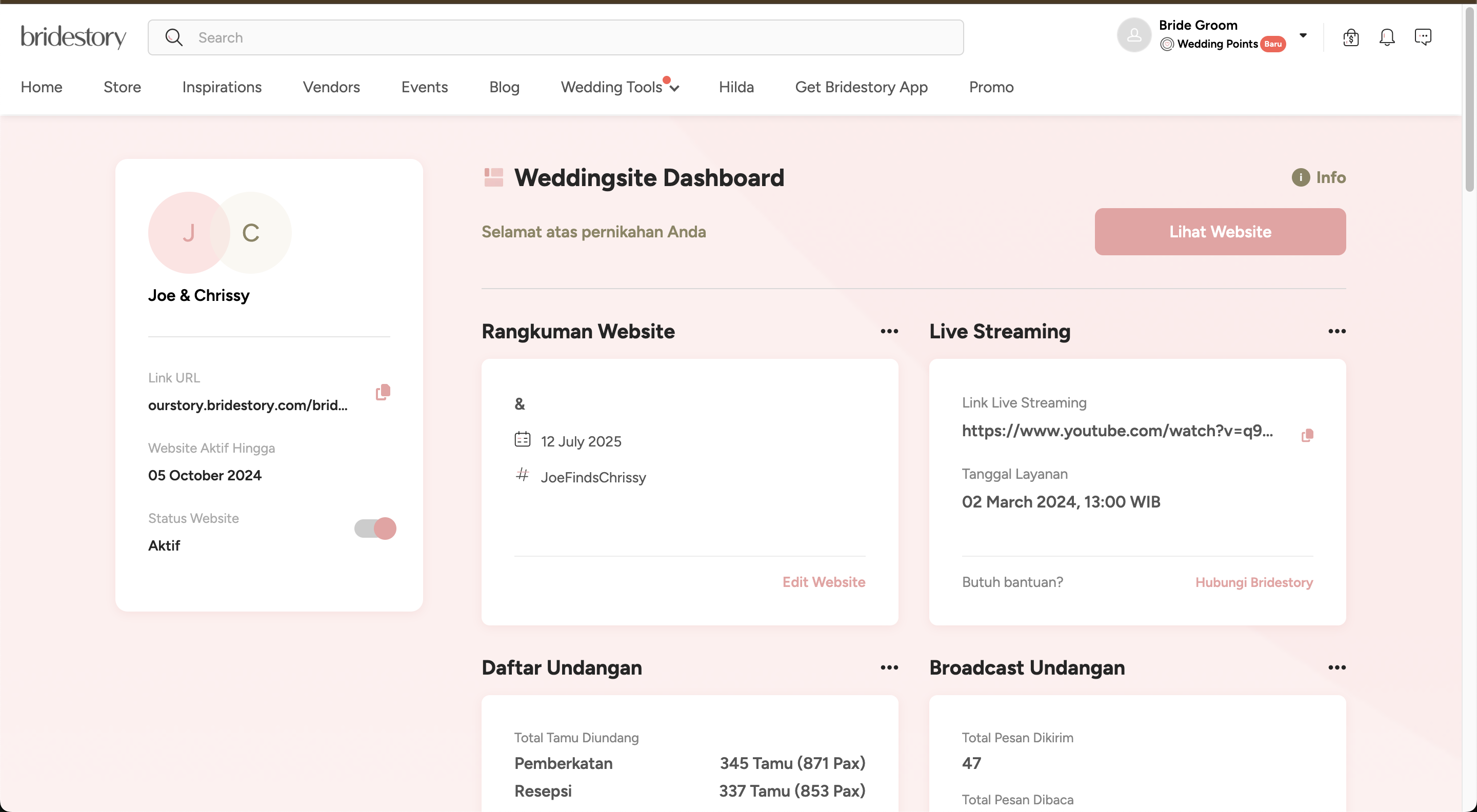1477x812 pixels.
Task: Click the bridestory logo
Action: point(73,37)
